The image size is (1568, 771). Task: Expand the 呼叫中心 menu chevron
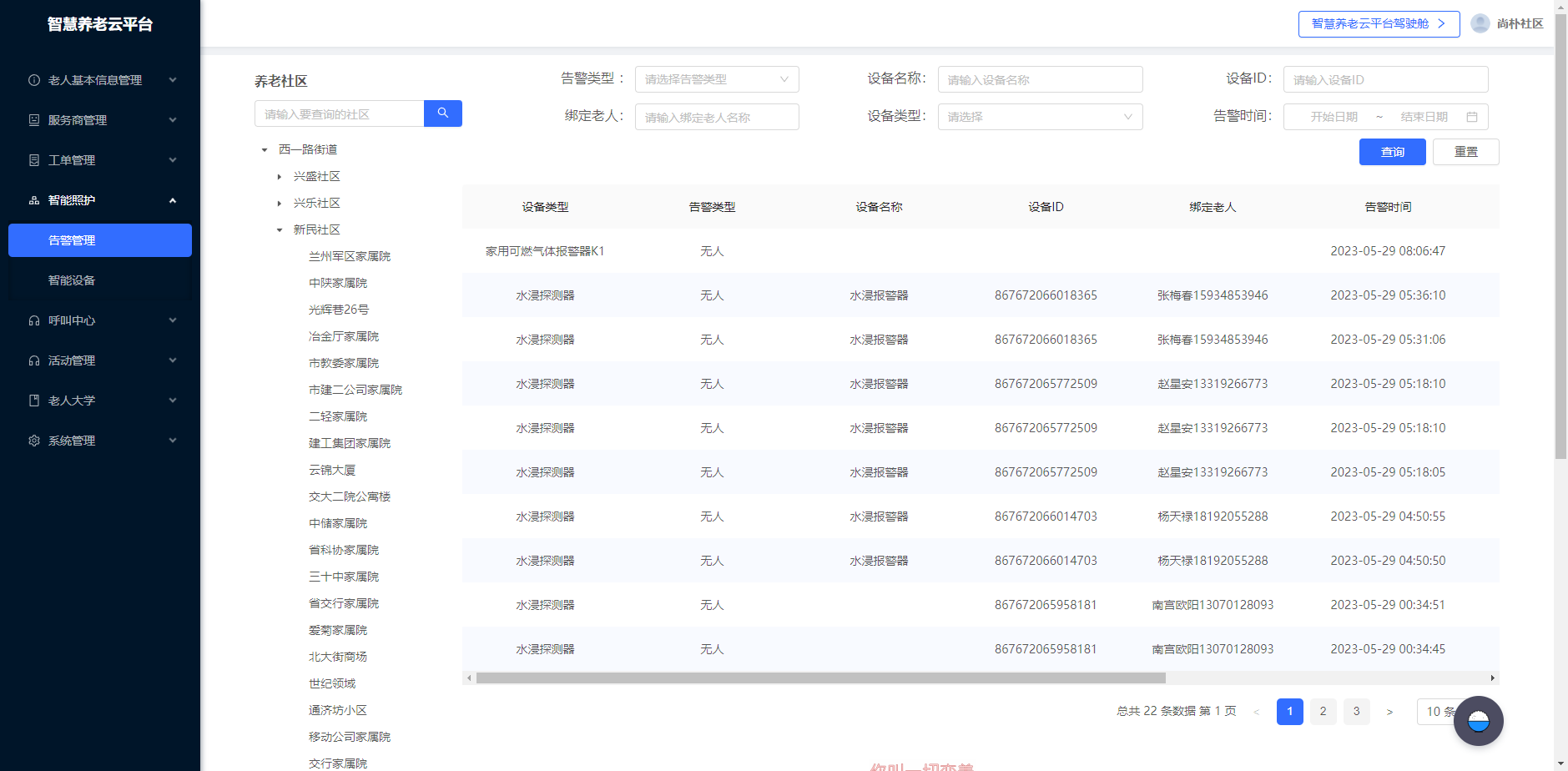(x=173, y=320)
